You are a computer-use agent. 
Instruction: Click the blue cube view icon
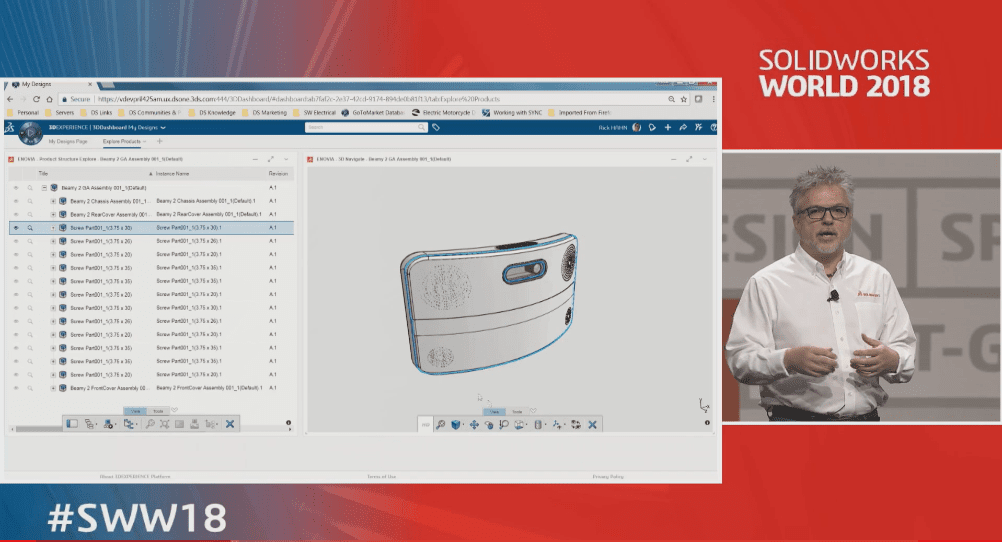coord(456,424)
